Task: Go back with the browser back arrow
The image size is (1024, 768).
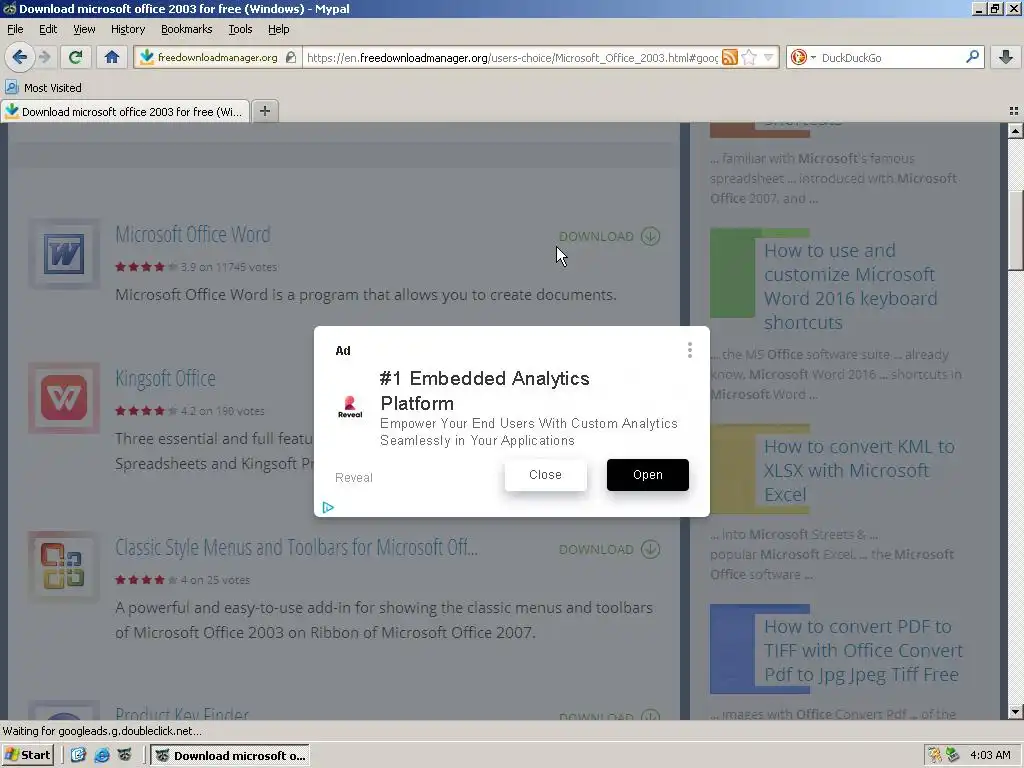Action: [20, 57]
